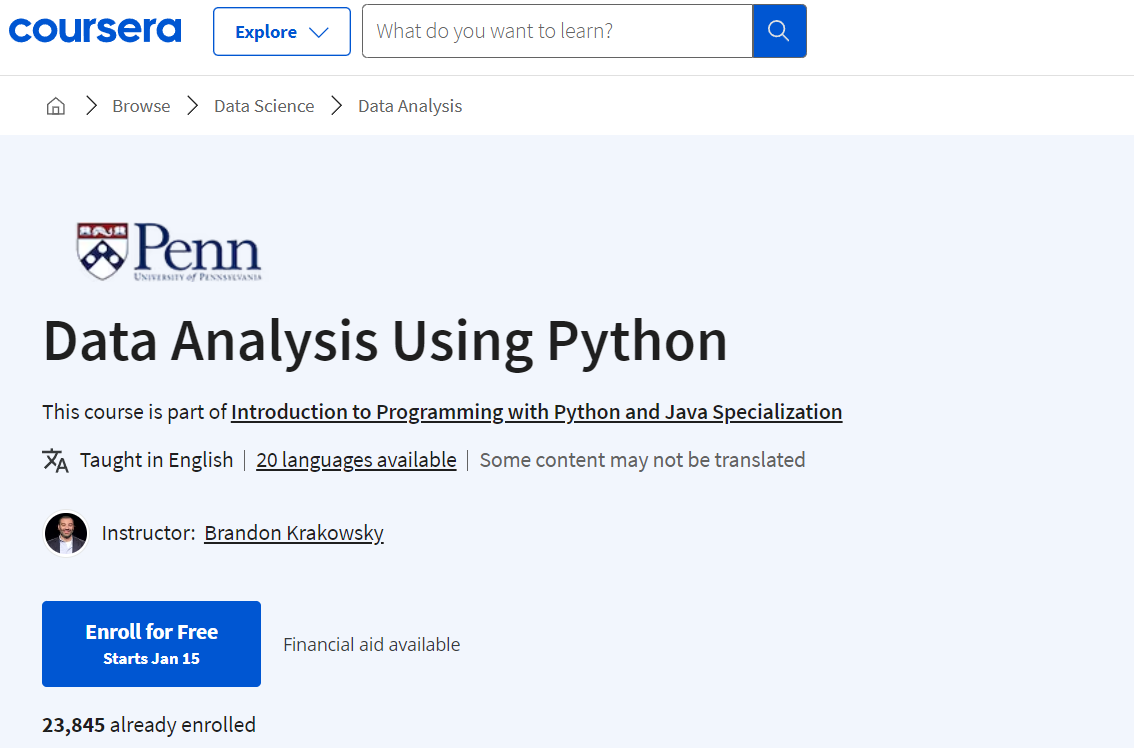Click the Financial aid available text

(372, 645)
